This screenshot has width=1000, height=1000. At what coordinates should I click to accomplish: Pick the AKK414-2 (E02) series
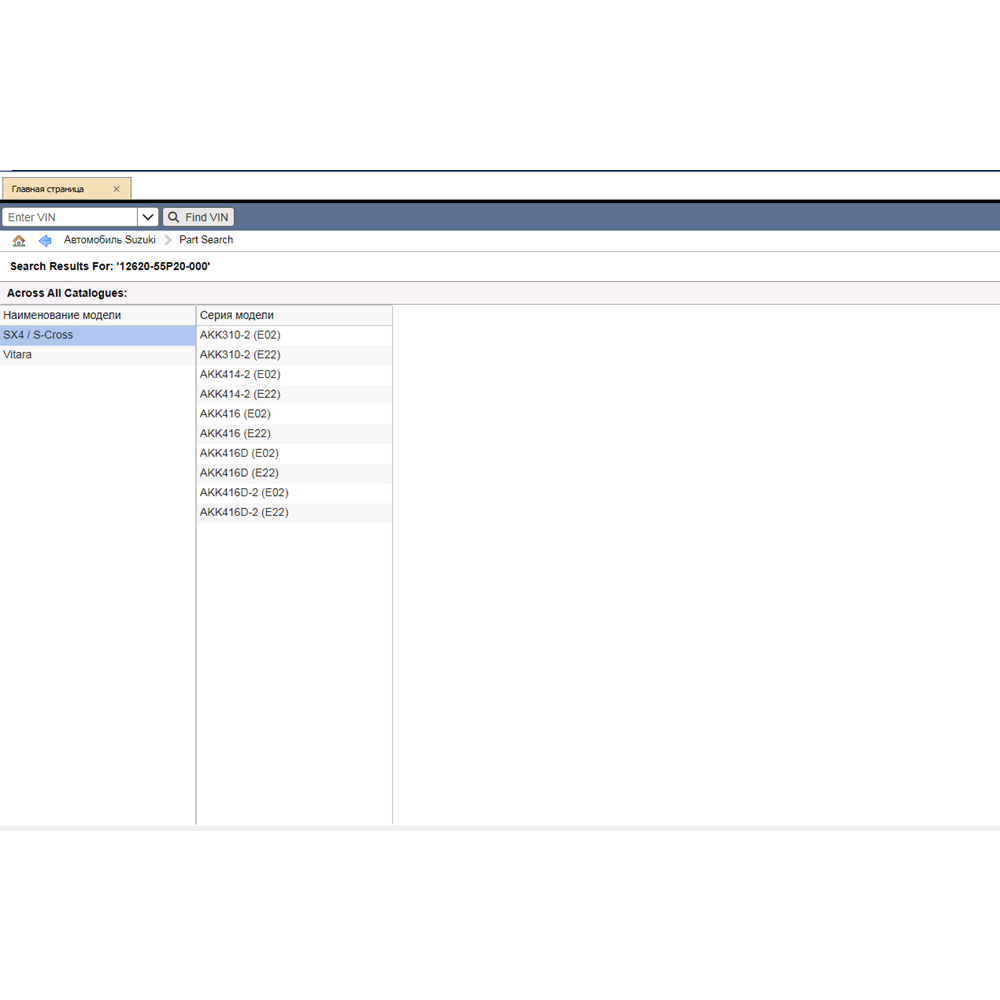coord(240,374)
